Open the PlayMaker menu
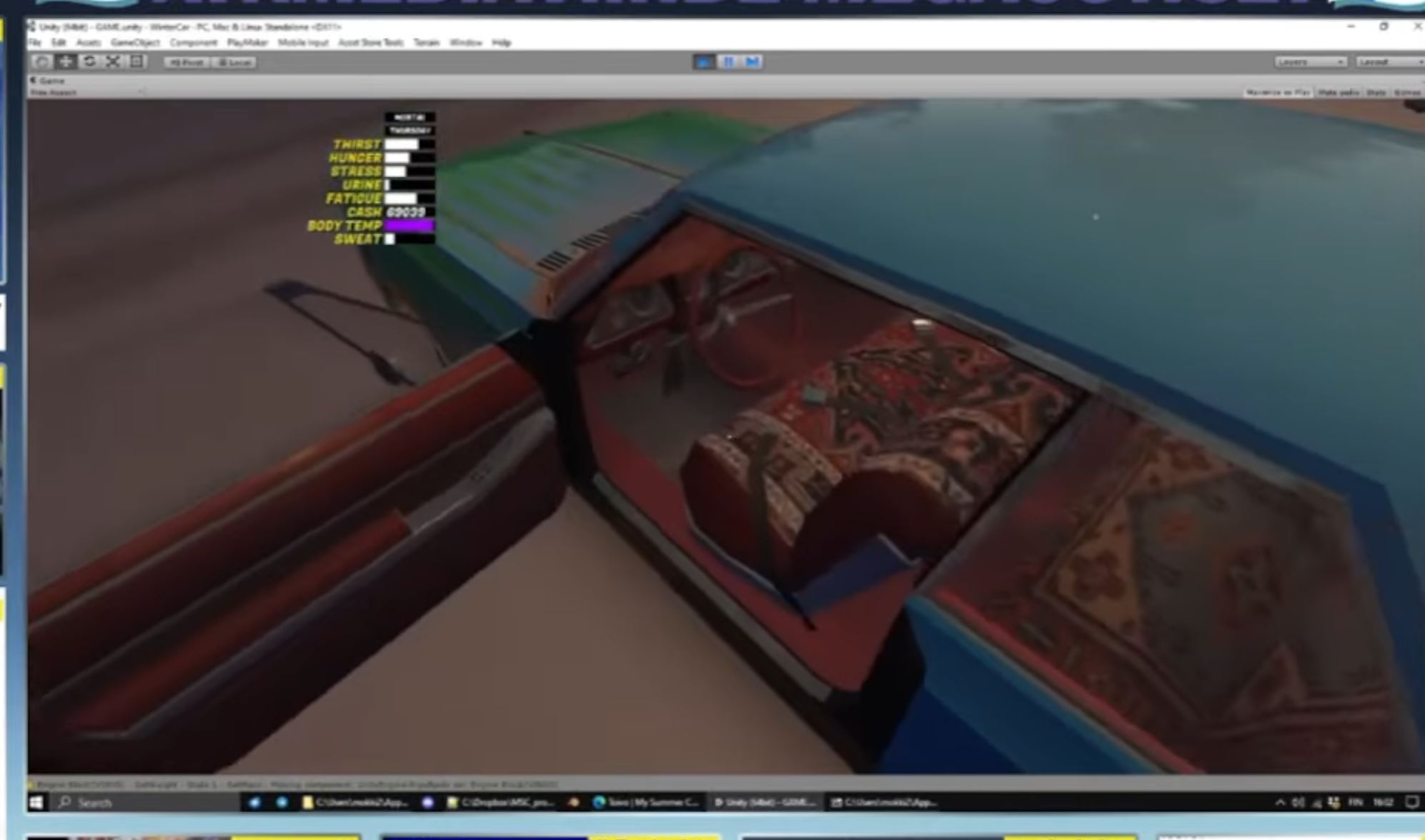This screenshot has height=840, width=1425. (247, 43)
